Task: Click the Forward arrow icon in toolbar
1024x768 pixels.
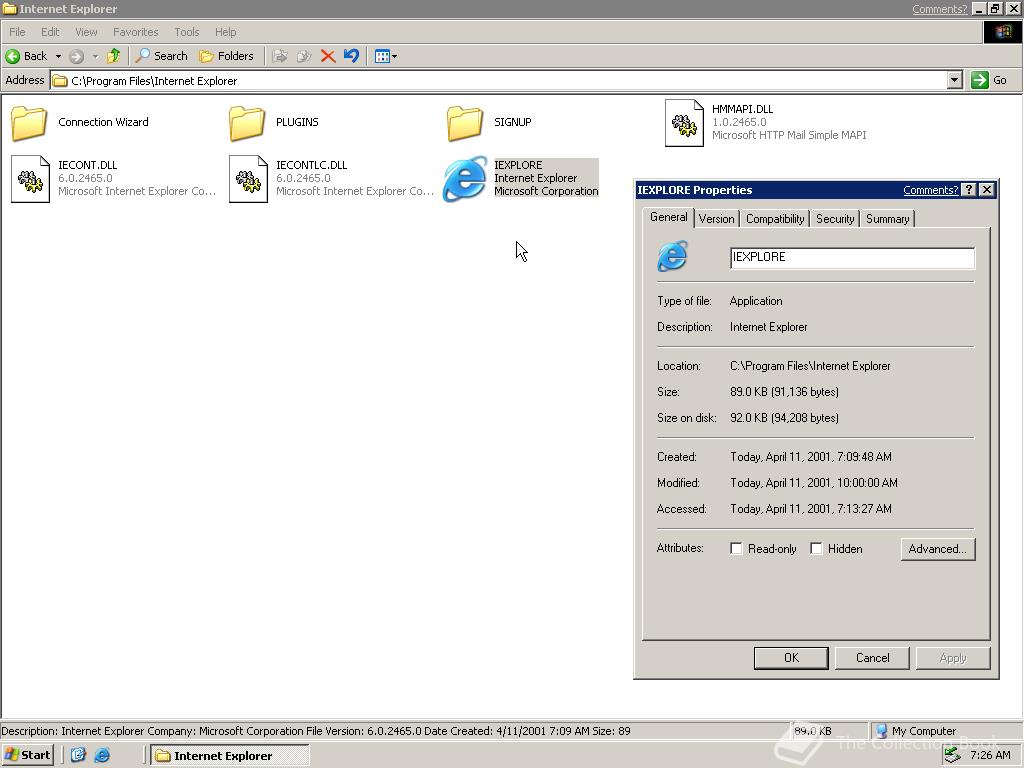Action: [76, 56]
